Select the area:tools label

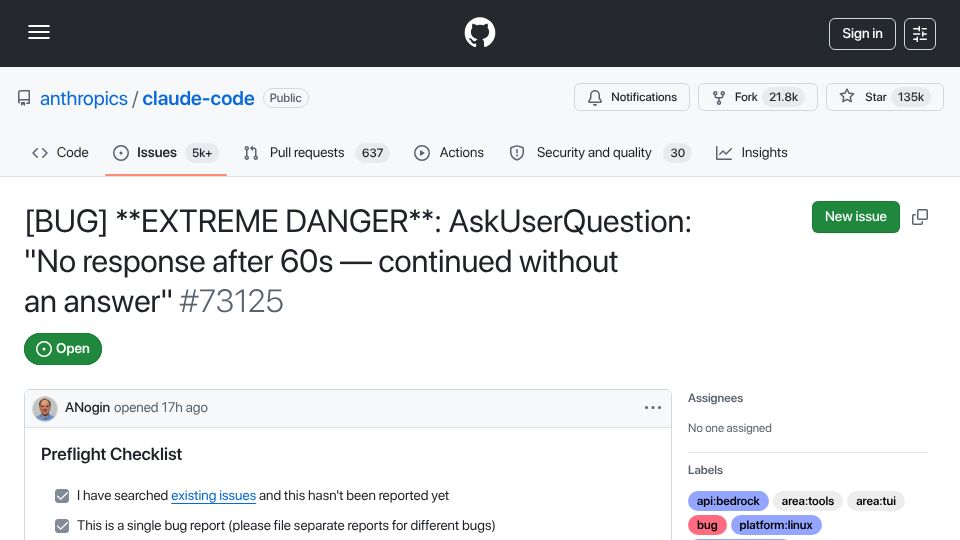[808, 501]
